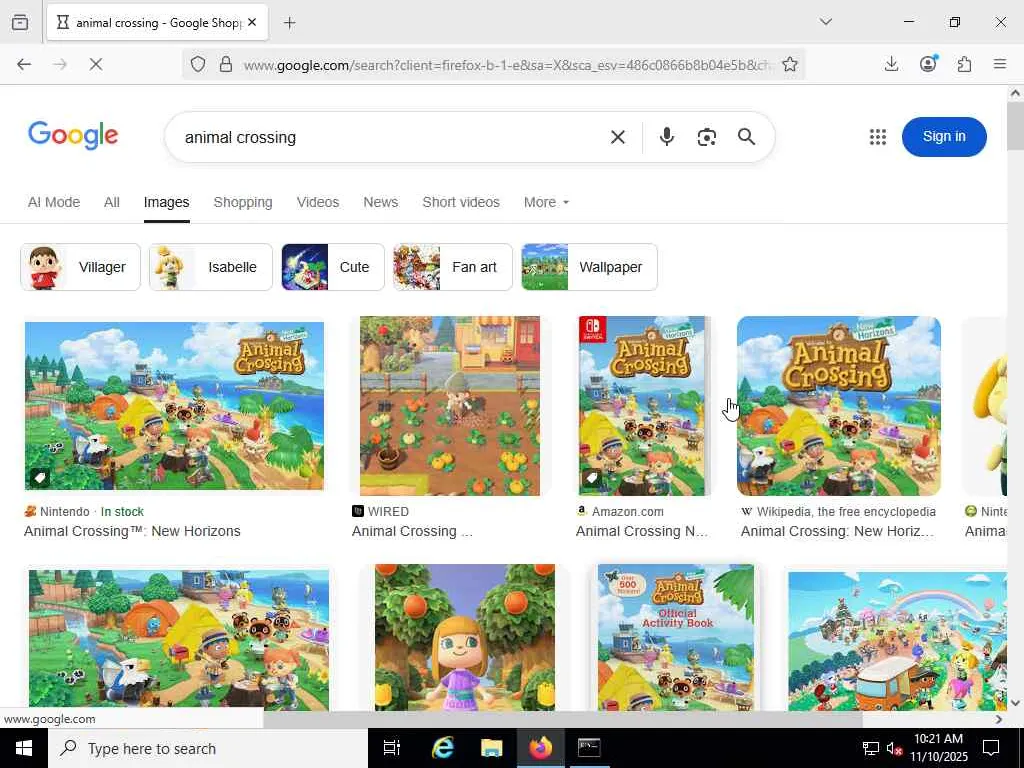Click the blue Sign in button
This screenshot has height=768, width=1024.
[944, 136]
